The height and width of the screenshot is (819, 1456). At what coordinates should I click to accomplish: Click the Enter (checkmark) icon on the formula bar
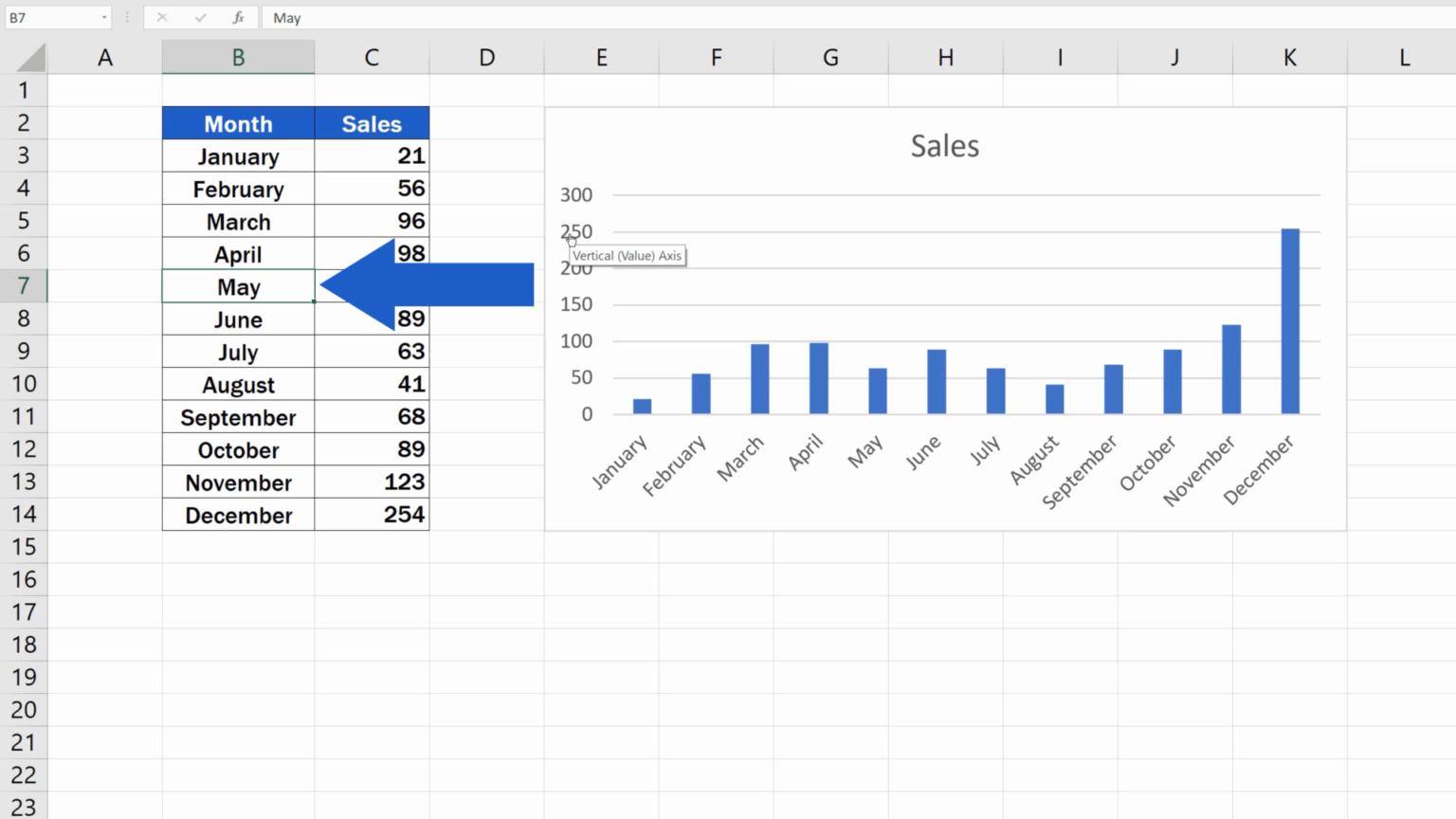199,17
